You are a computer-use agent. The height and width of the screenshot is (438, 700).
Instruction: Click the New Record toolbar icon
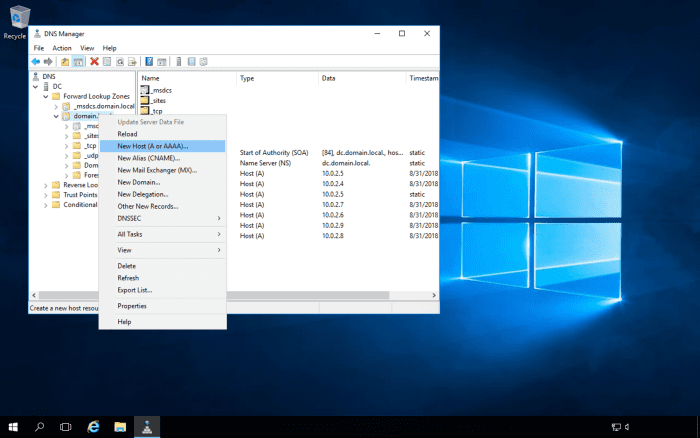pyautogui.click(x=204, y=62)
